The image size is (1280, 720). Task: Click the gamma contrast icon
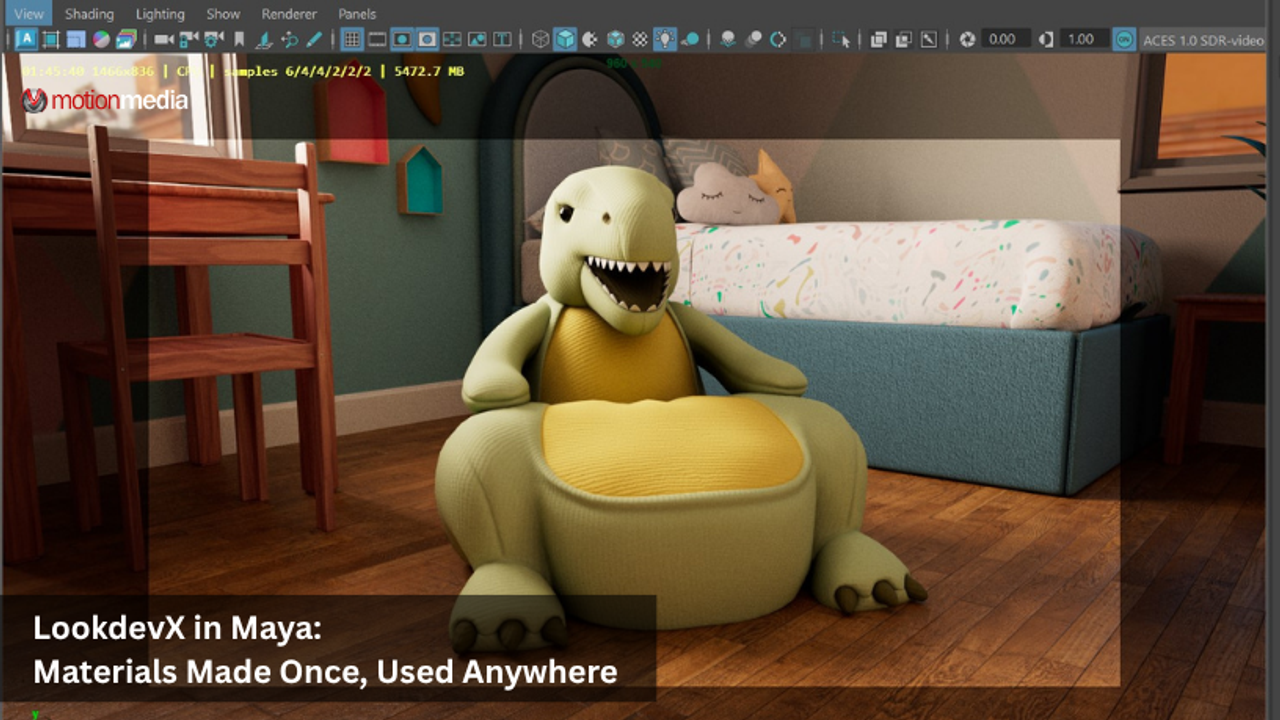pos(1046,40)
